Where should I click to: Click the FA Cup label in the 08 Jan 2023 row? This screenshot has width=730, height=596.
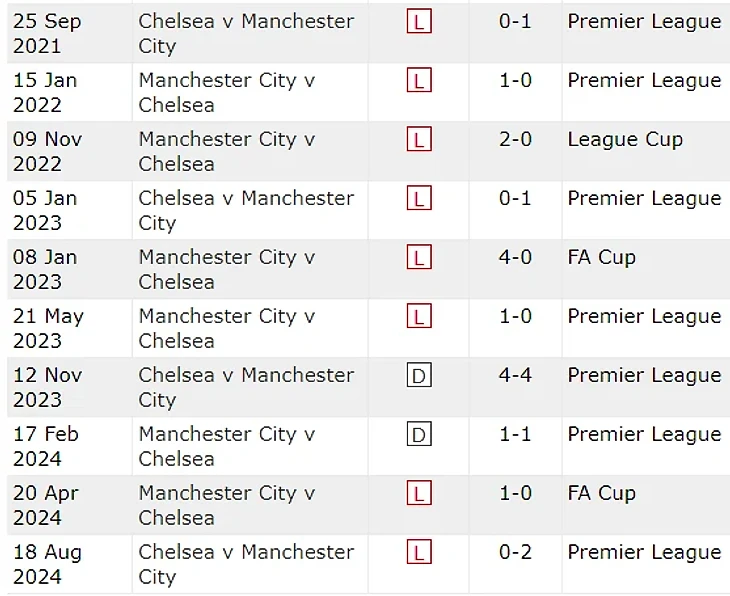tap(601, 257)
